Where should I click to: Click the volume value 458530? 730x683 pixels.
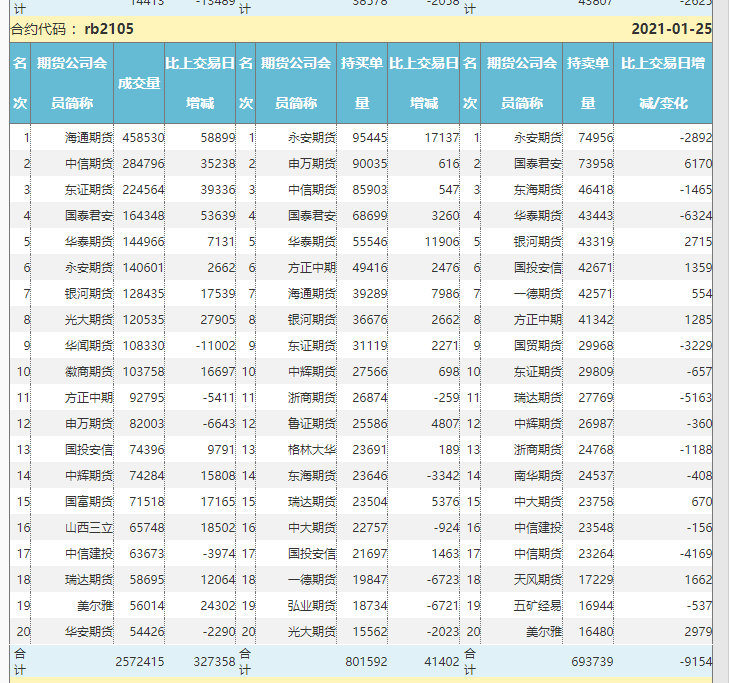point(143,138)
